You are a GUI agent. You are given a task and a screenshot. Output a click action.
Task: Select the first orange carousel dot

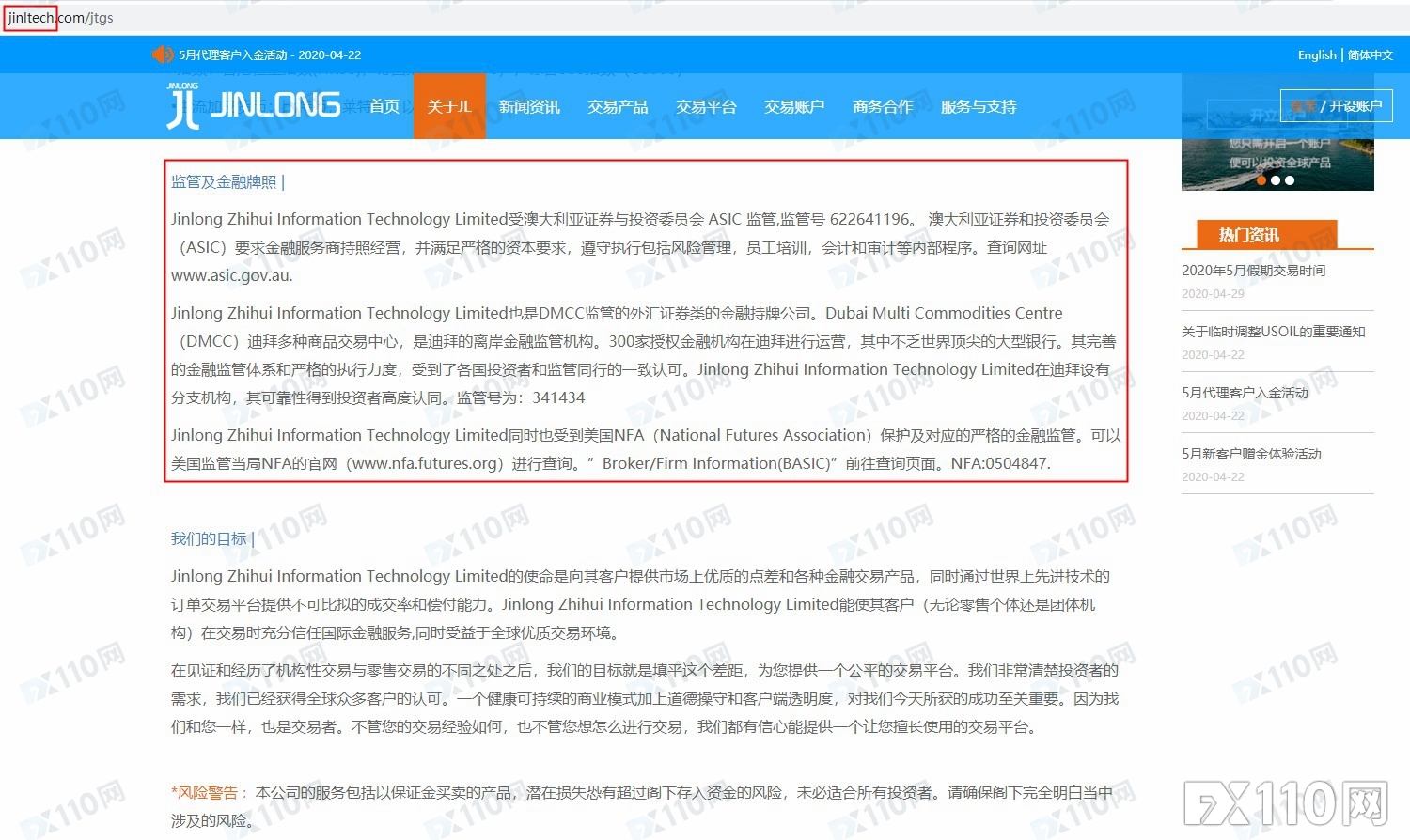(x=1261, y=179)
